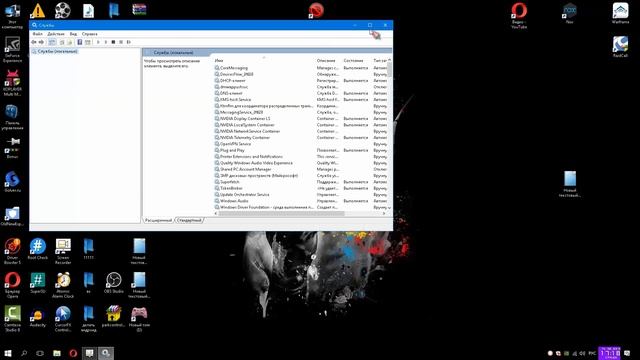Select the KMS Host Service row
Image resolution: width=640 pixels, height=360 pixels.
coord(301,100)
